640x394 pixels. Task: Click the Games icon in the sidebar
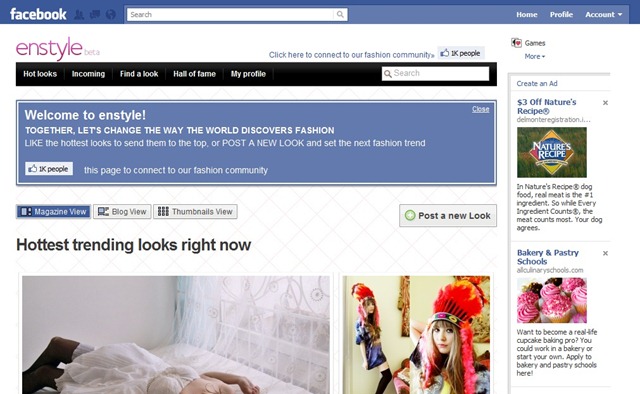click(516, 43)
